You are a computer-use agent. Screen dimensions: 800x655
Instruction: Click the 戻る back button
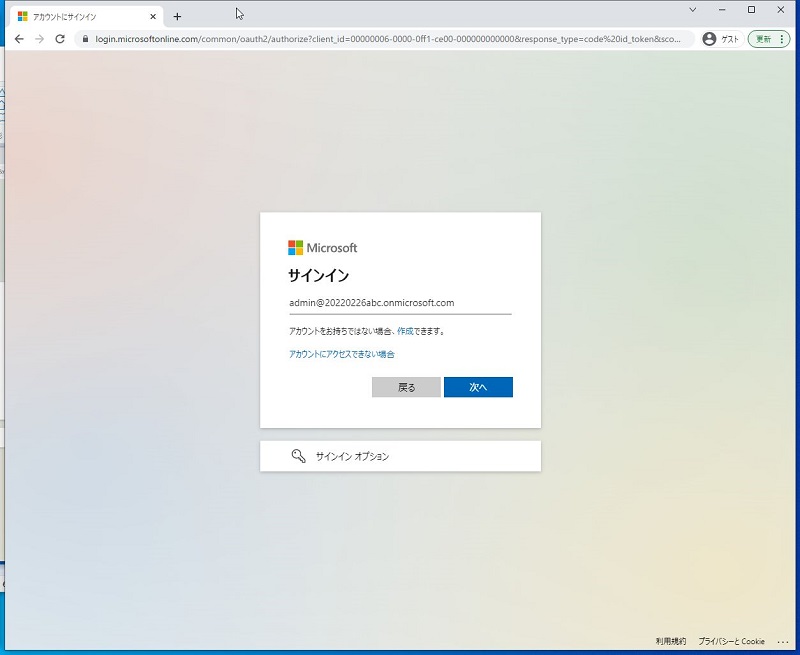pos(406,387)
